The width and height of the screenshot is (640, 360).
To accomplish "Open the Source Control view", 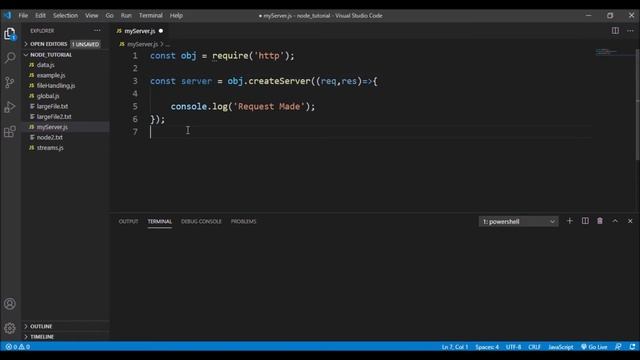I will (x=10, y=82).
